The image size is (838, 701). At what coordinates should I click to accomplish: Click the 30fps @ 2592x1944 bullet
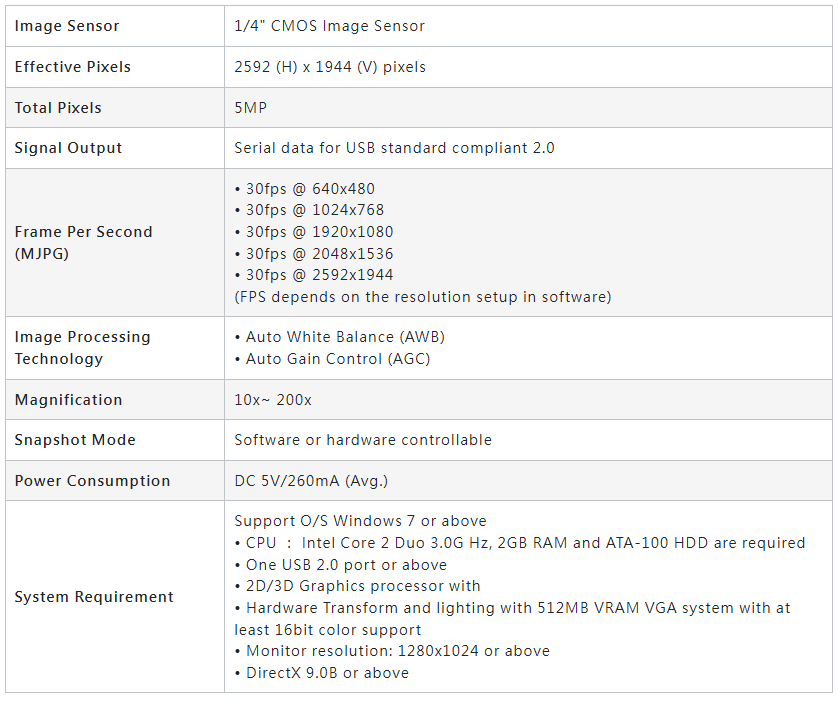tap(314, 275)
